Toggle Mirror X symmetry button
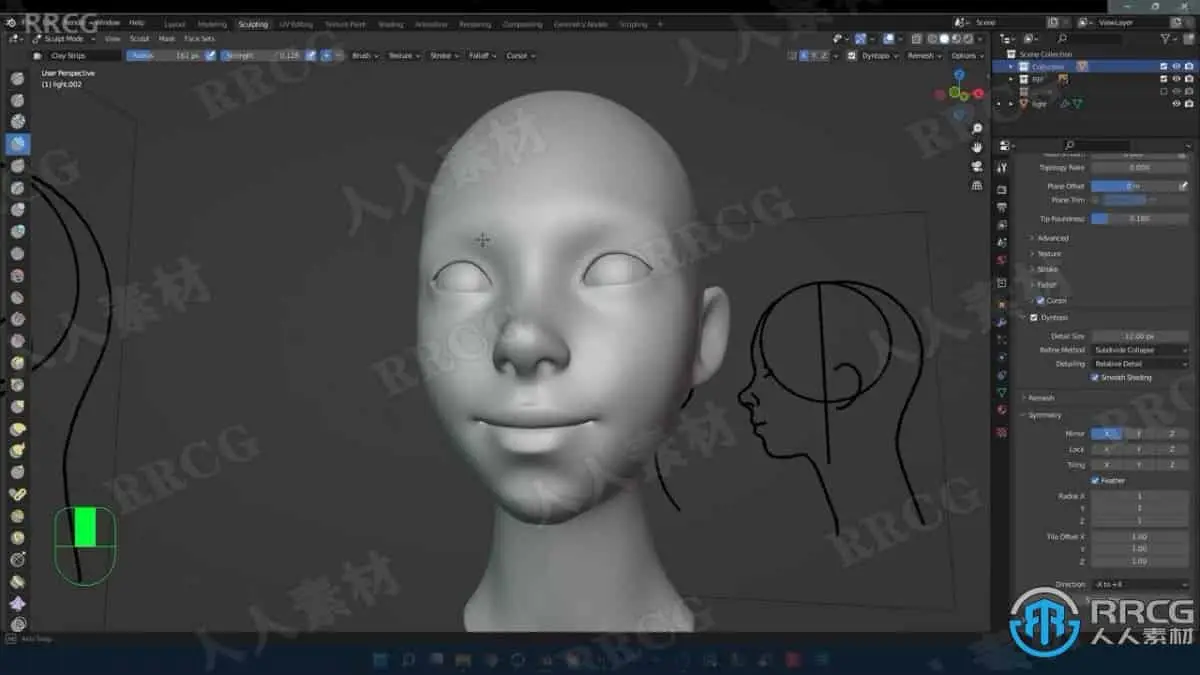The height and width of the screenshot is (675, 1200). click(x=1106, y=434)
